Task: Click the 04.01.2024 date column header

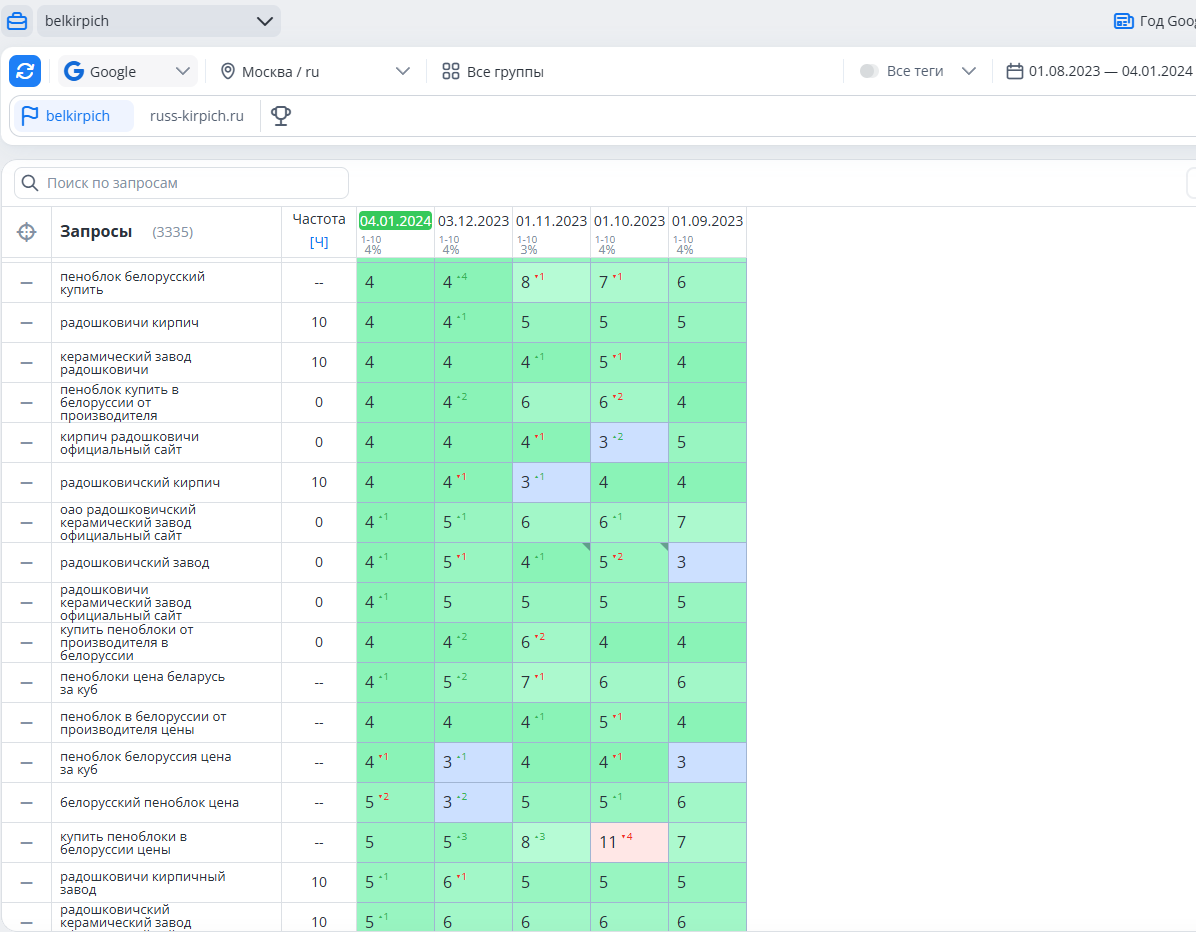Action: pos(395,220)
